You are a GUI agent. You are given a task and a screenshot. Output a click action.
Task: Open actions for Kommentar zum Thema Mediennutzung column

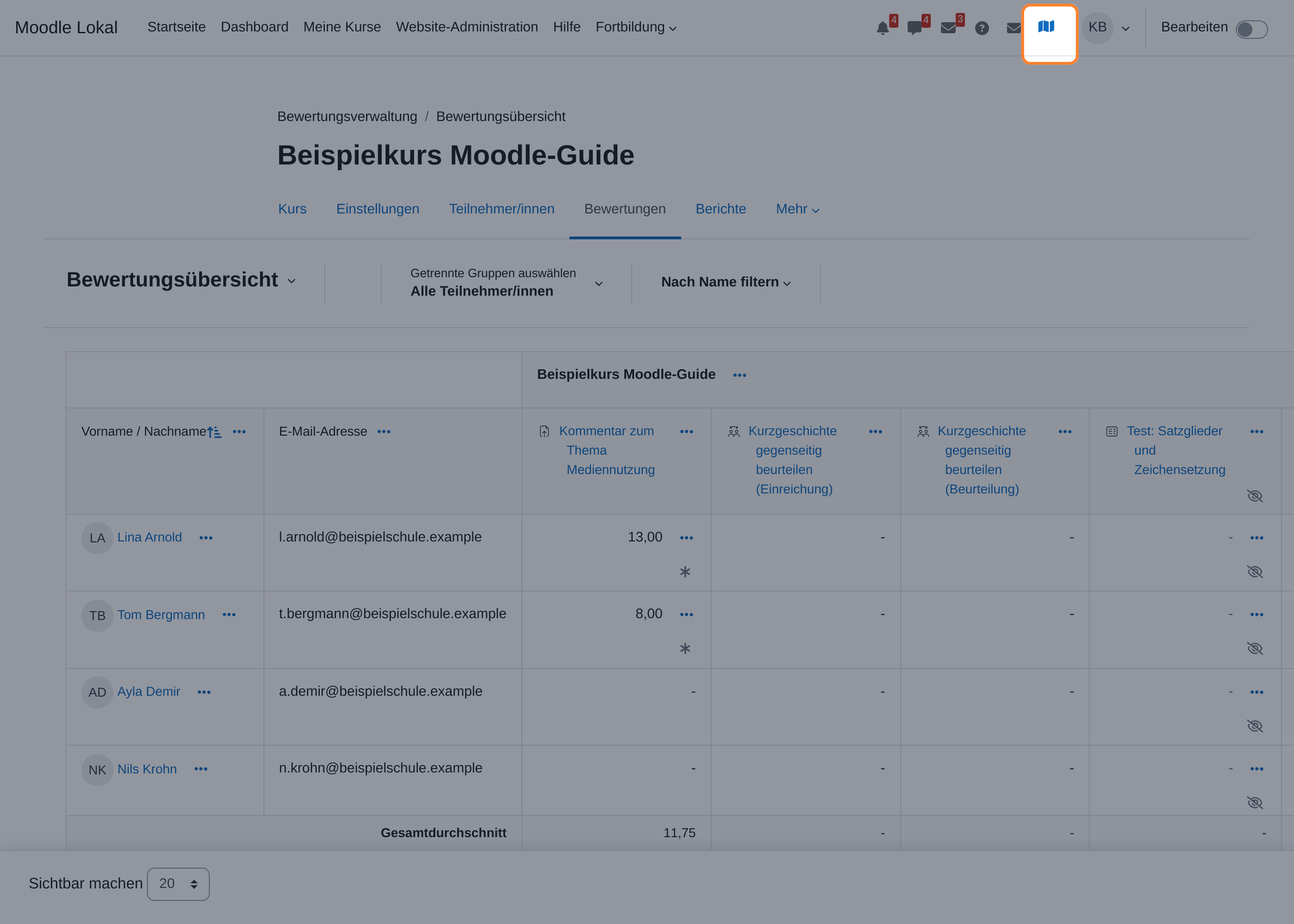point(687,432)
